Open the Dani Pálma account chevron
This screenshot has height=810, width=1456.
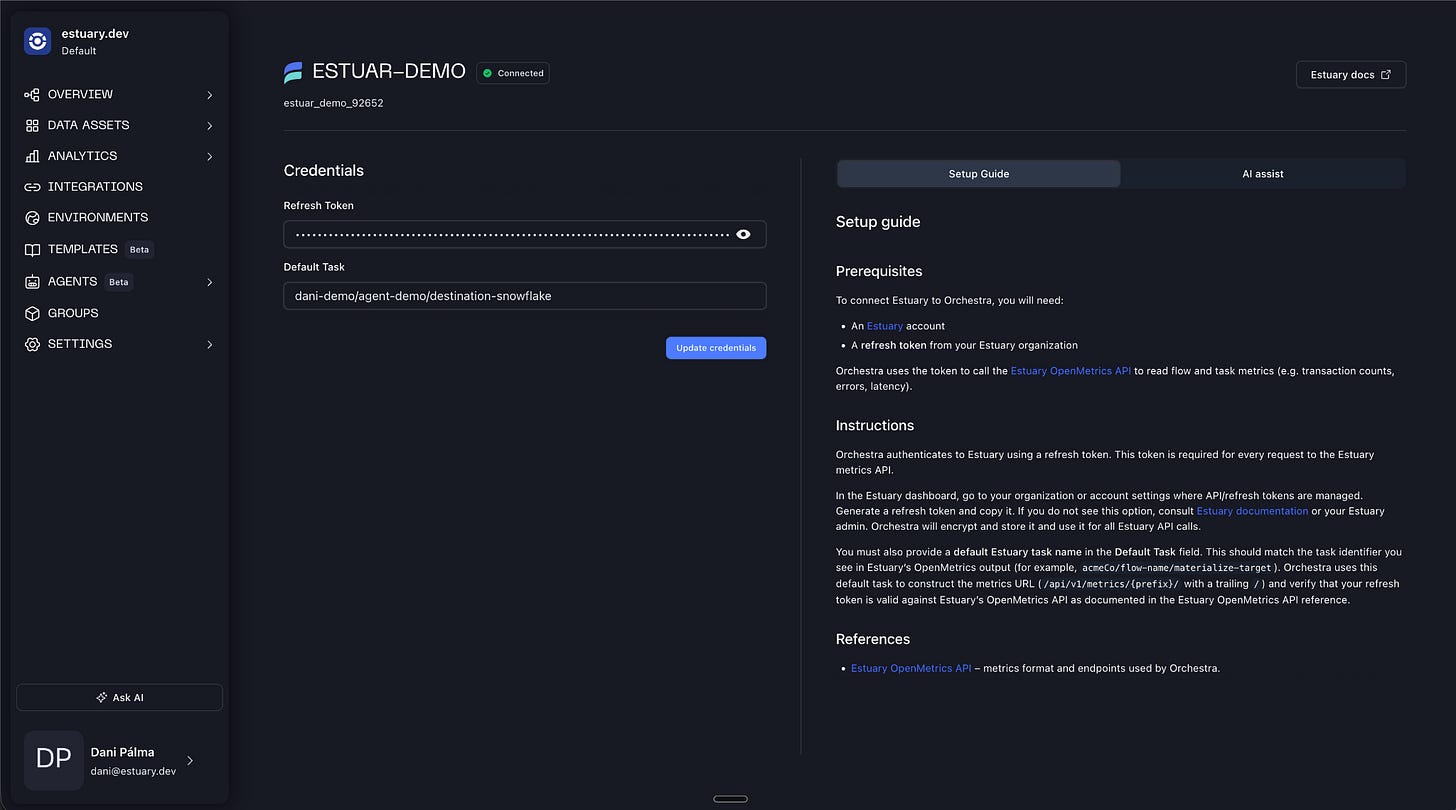[190, 761]
